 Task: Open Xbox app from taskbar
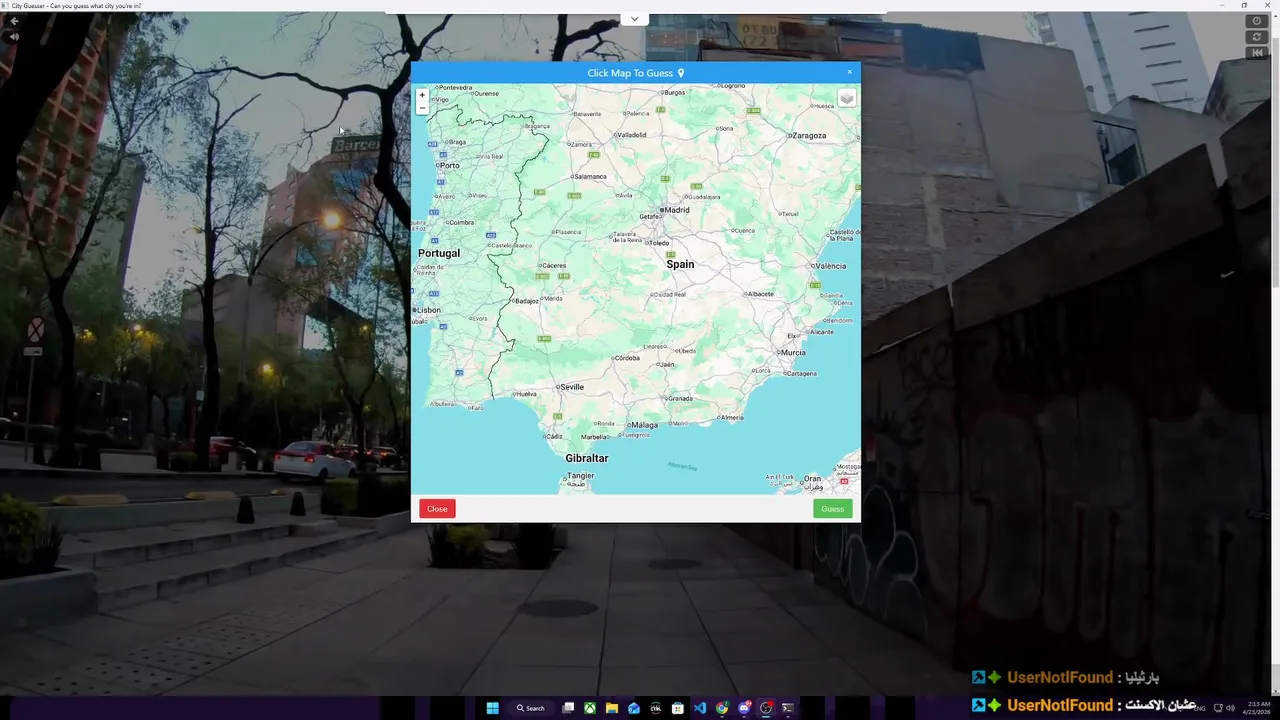pos(590,708)
